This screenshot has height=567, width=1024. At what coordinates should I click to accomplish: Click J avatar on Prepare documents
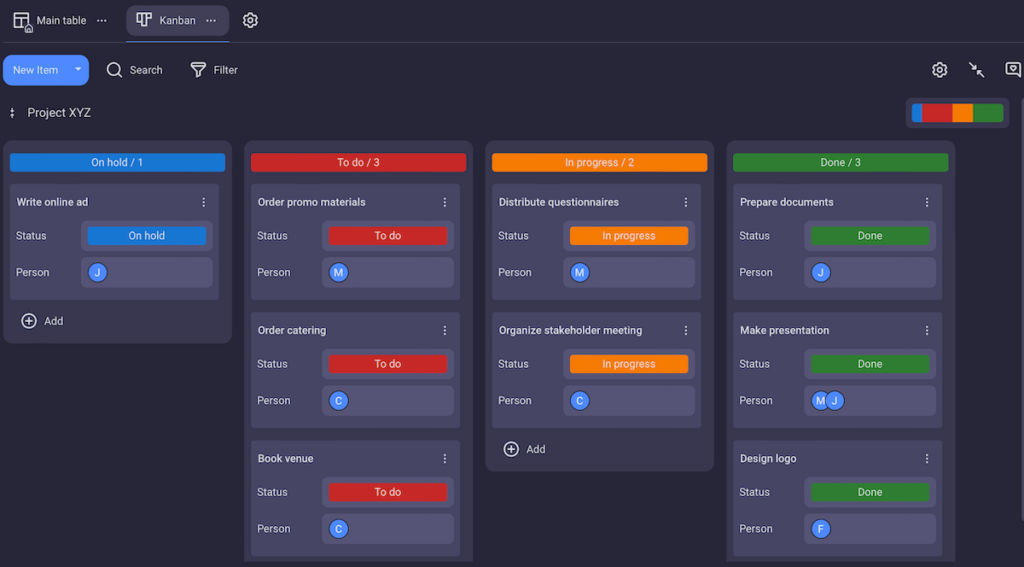(821, 272)
